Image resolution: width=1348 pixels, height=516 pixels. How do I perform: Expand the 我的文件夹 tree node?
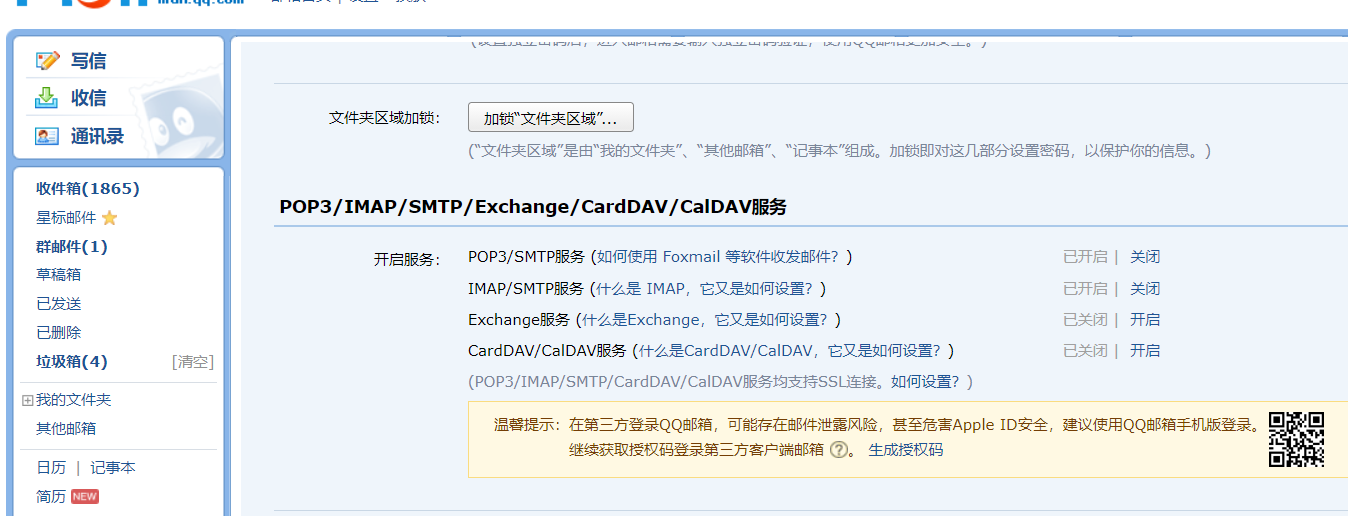[28, 400]
